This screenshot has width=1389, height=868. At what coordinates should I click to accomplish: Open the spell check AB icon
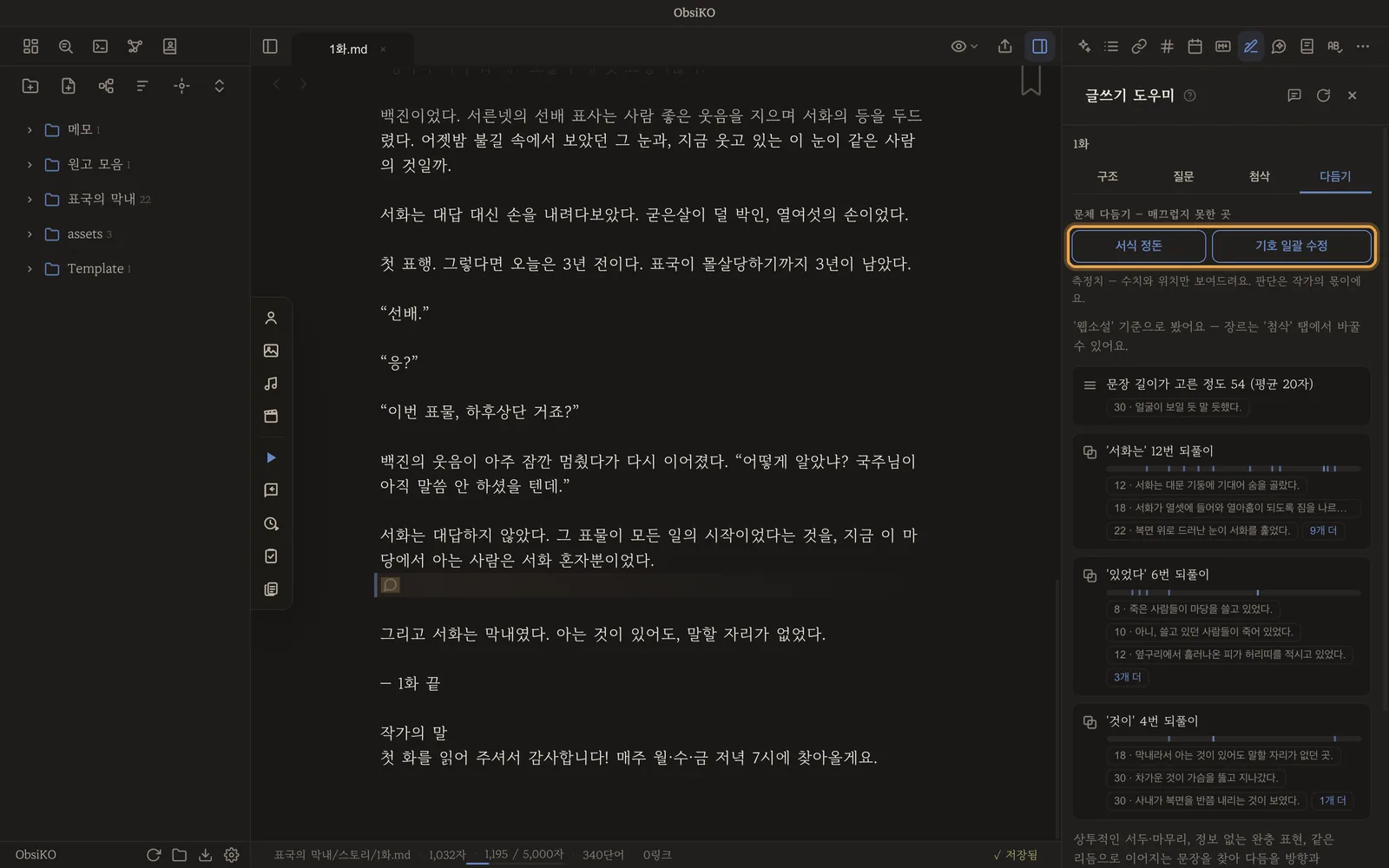(x=1334, y=47)
